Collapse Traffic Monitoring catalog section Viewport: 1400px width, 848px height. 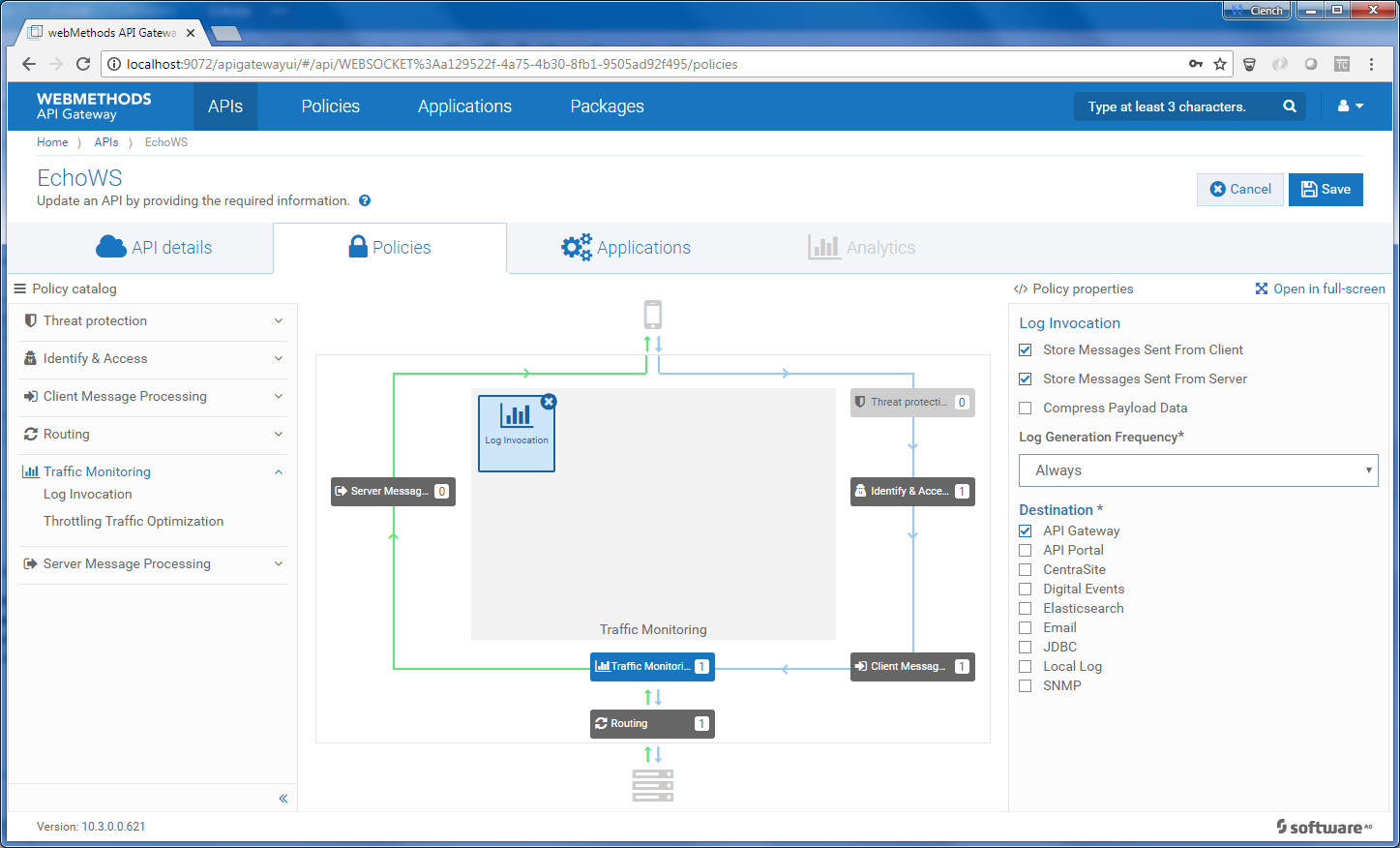pos(153,472)
